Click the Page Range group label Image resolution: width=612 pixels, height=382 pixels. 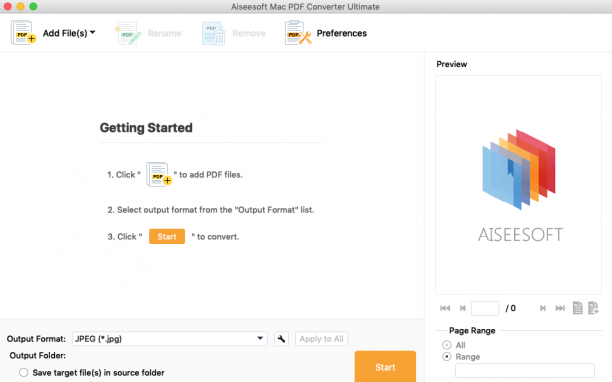tap(472, 330)
